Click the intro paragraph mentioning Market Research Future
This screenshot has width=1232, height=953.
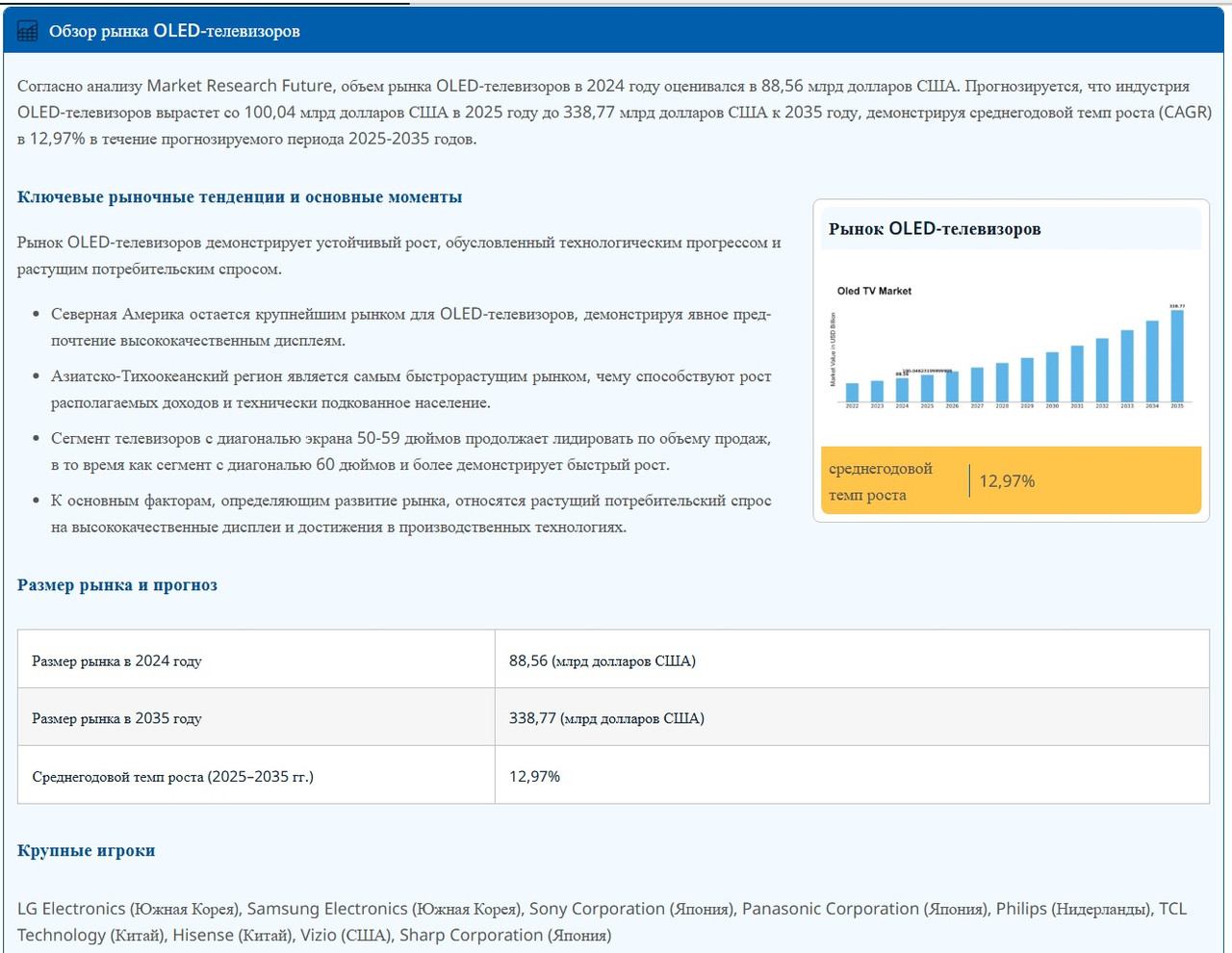[614, 113]
